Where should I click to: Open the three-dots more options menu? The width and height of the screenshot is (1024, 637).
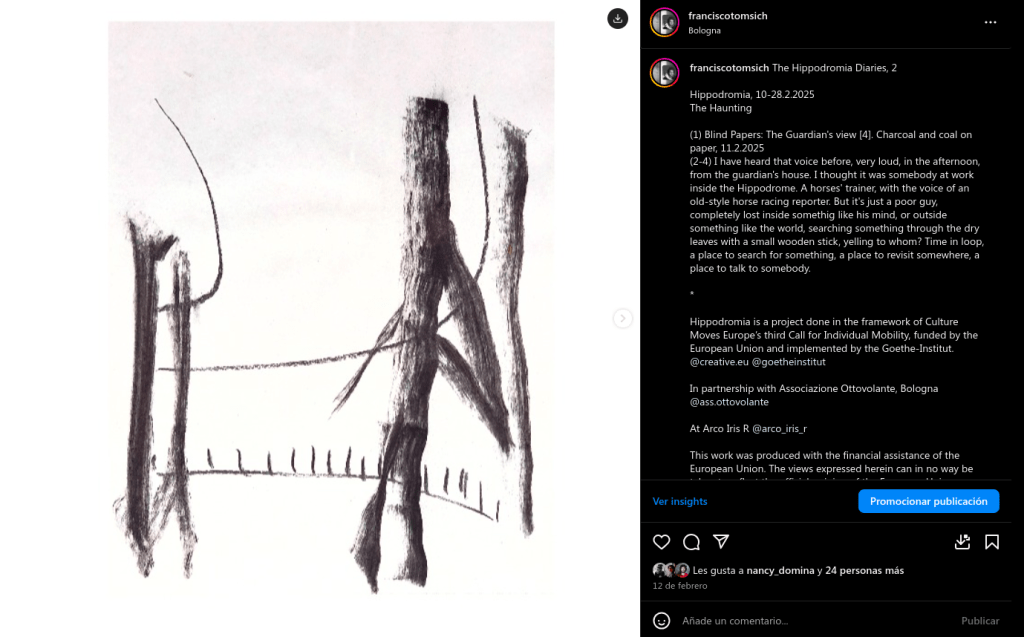(991, 22)
